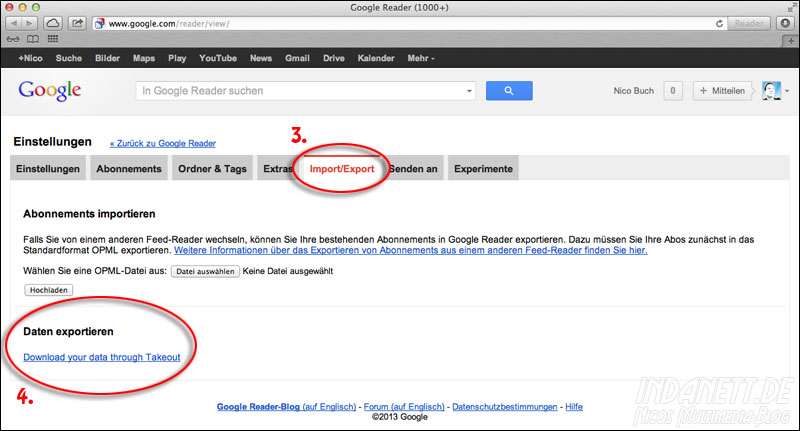Screen dimensions: 800x431
Task: Open the profile avatar picture
Action: point(771,91)
